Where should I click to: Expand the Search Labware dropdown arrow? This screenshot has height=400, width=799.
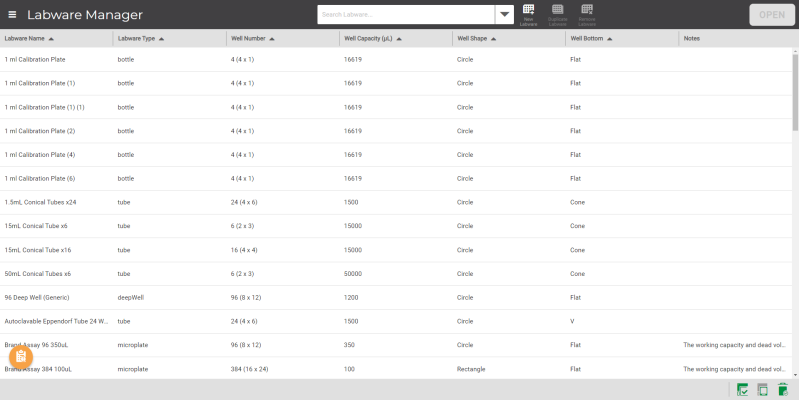pos(505,15)
